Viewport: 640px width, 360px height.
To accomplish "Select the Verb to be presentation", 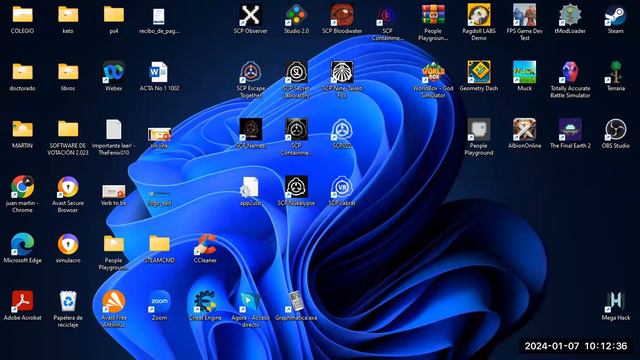I will click(x=113, y=191).
